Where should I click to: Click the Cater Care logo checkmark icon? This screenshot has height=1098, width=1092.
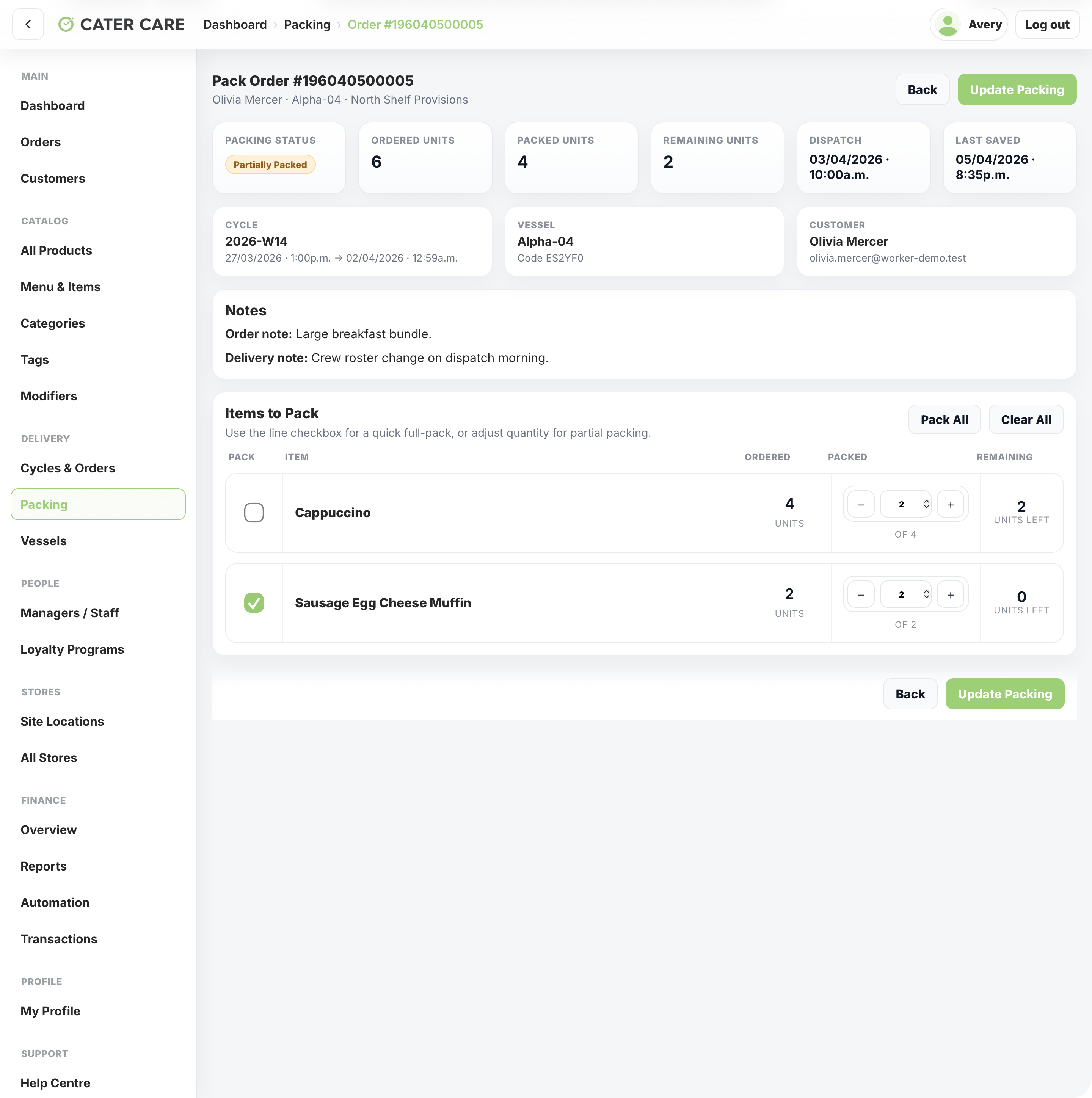(66, 24)
